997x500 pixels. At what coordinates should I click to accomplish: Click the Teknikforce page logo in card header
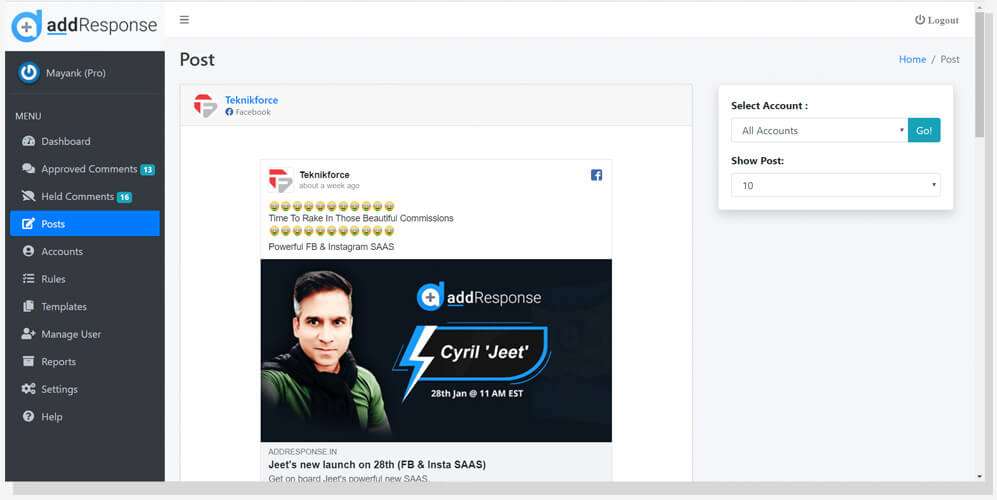tap(205, 106)
